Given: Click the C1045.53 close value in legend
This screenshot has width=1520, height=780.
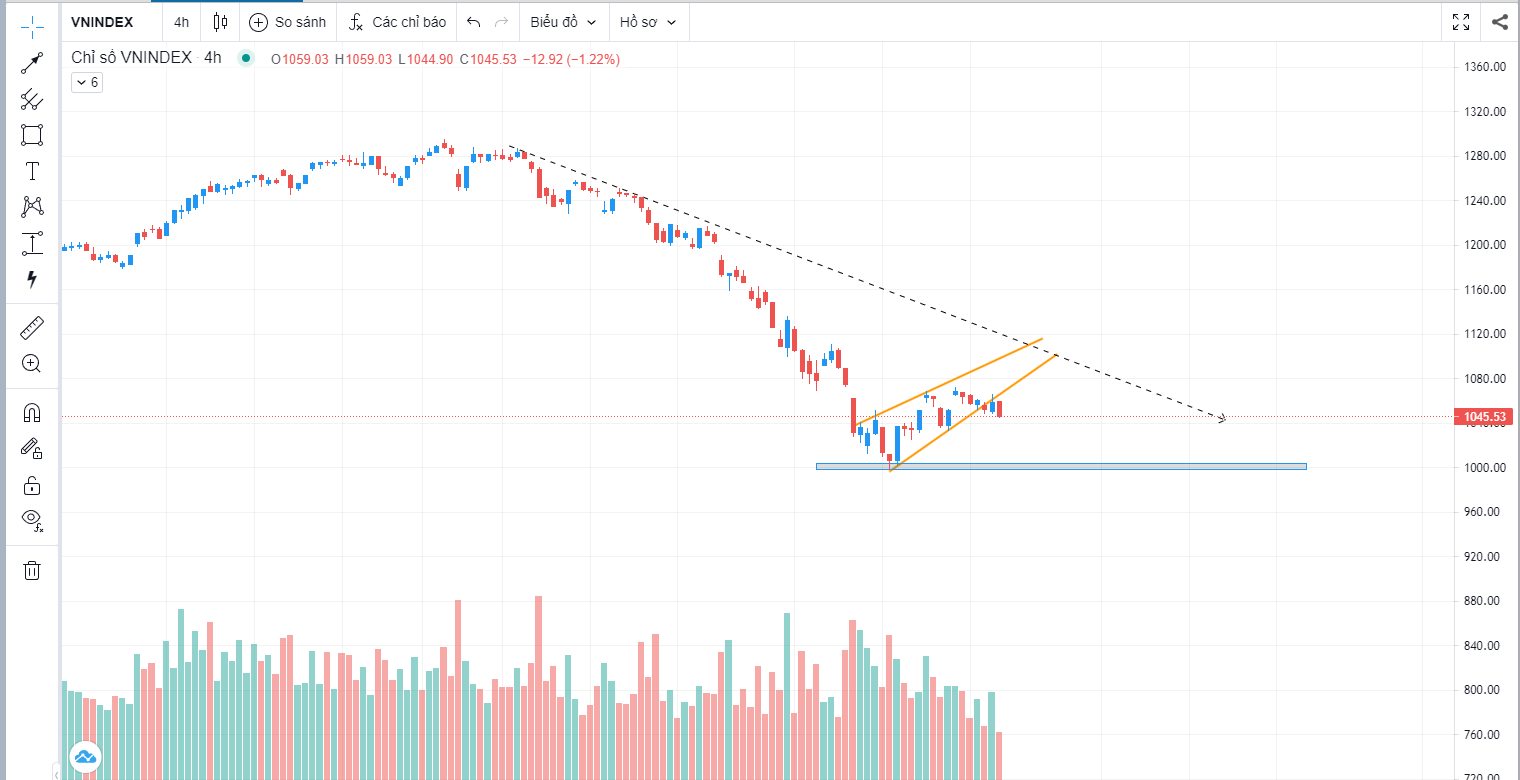Looking at the screenshot, I should click(488, 59).
